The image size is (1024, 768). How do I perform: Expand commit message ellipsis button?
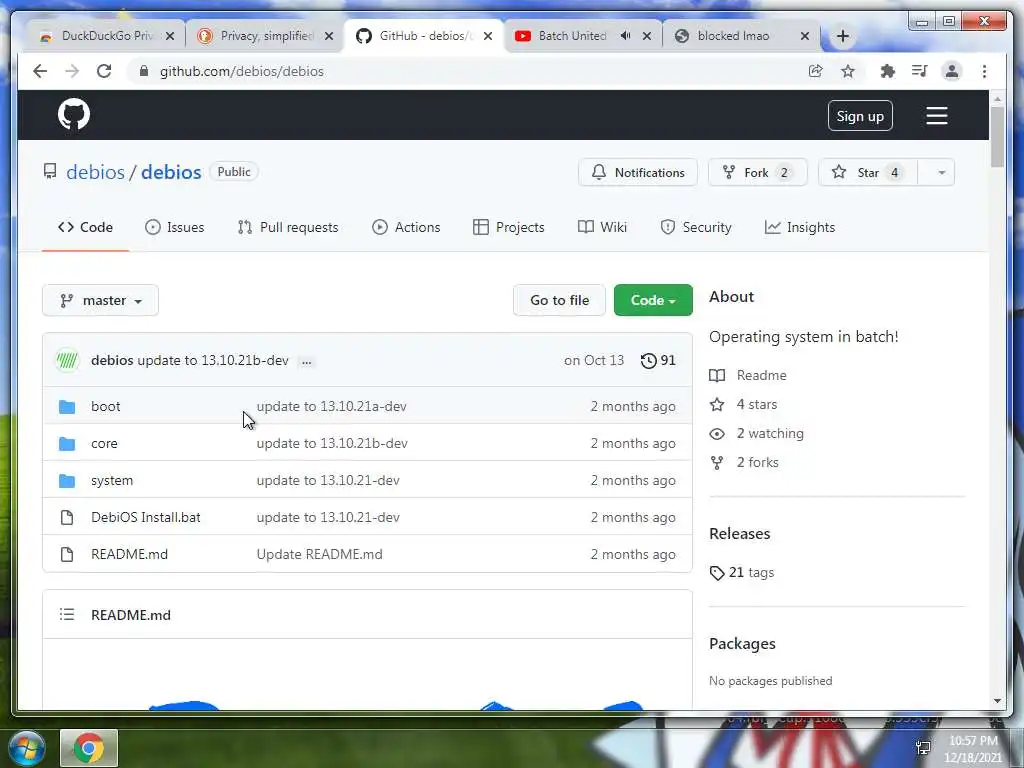306,361
